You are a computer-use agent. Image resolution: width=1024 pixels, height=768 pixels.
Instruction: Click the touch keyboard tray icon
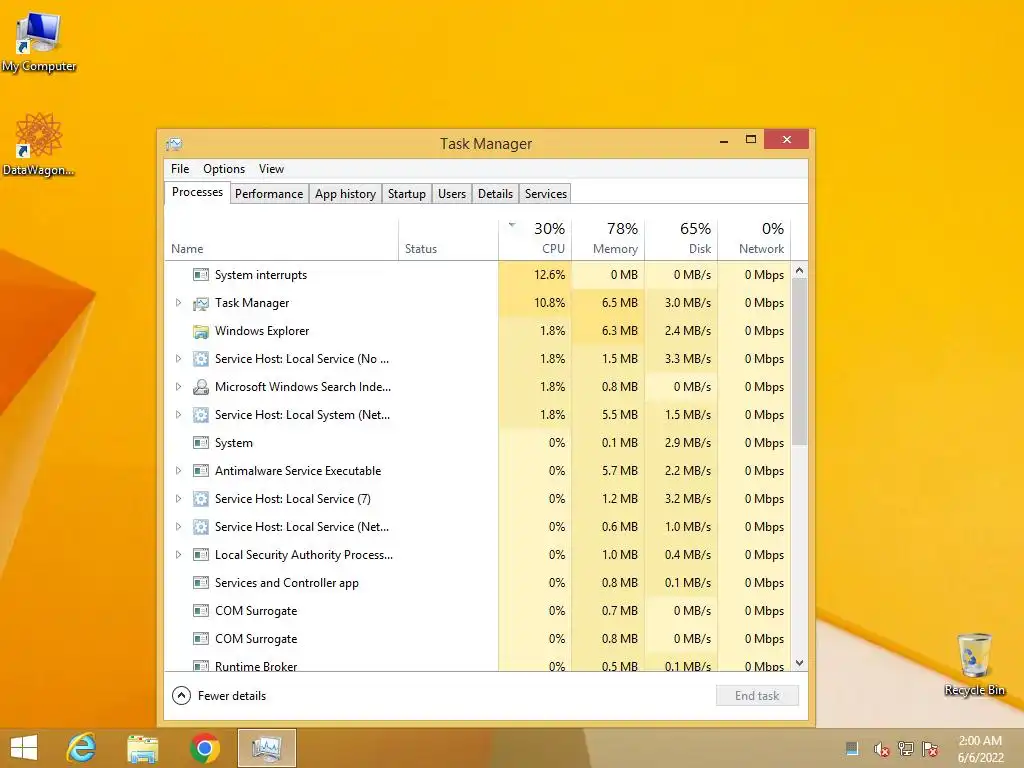click(x=852, y=749)
